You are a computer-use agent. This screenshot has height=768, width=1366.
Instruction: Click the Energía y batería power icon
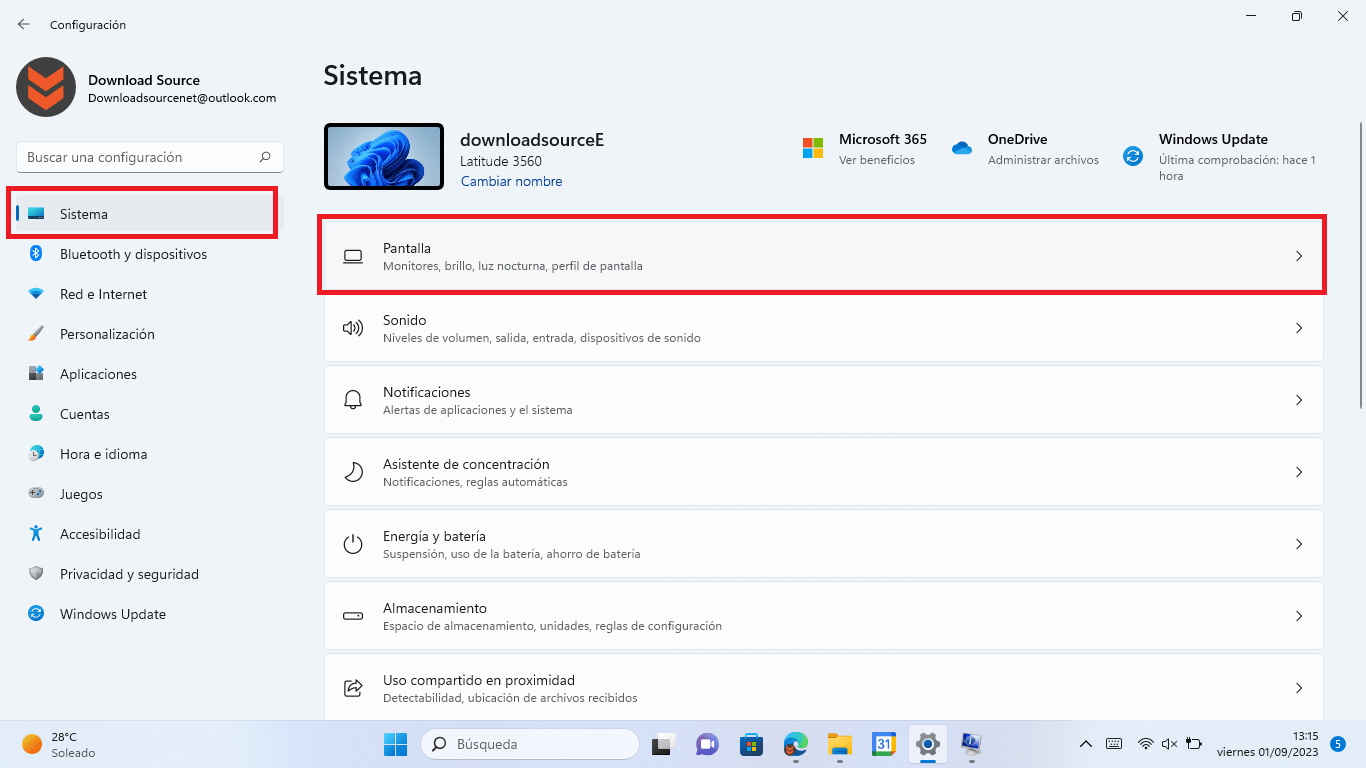click(353, 544)
